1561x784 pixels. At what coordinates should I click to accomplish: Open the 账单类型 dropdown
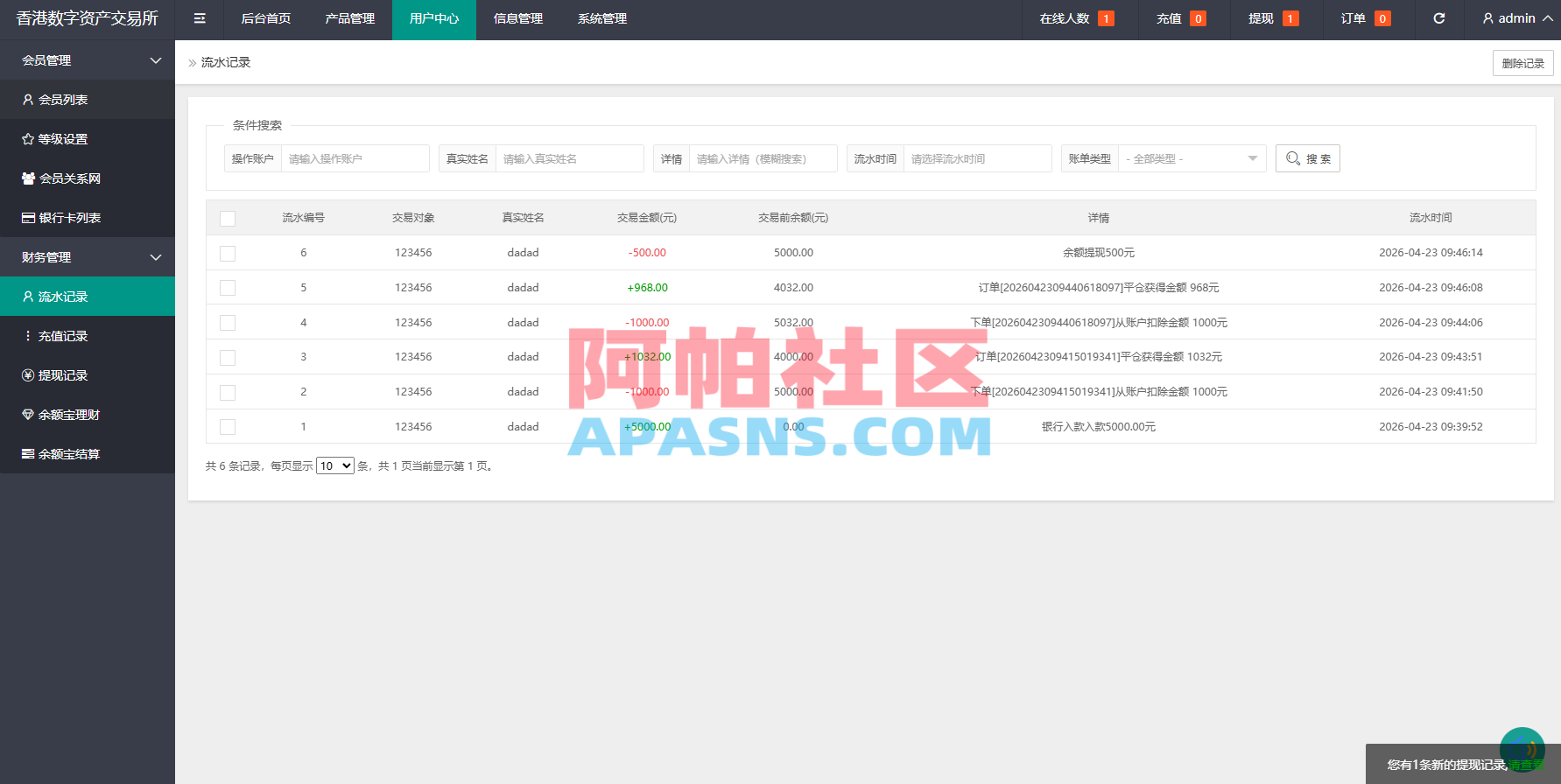[1192, 158]
